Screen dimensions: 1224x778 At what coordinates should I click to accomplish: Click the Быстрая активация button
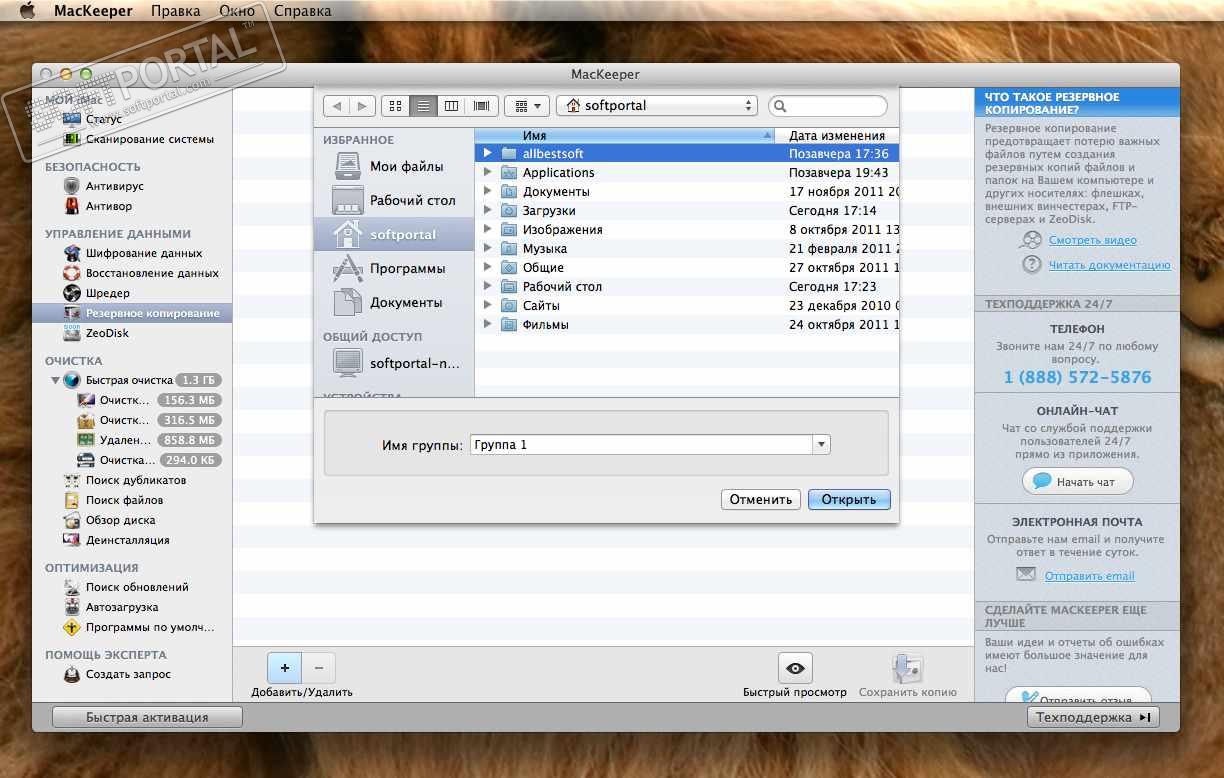(x=147, y=717)
